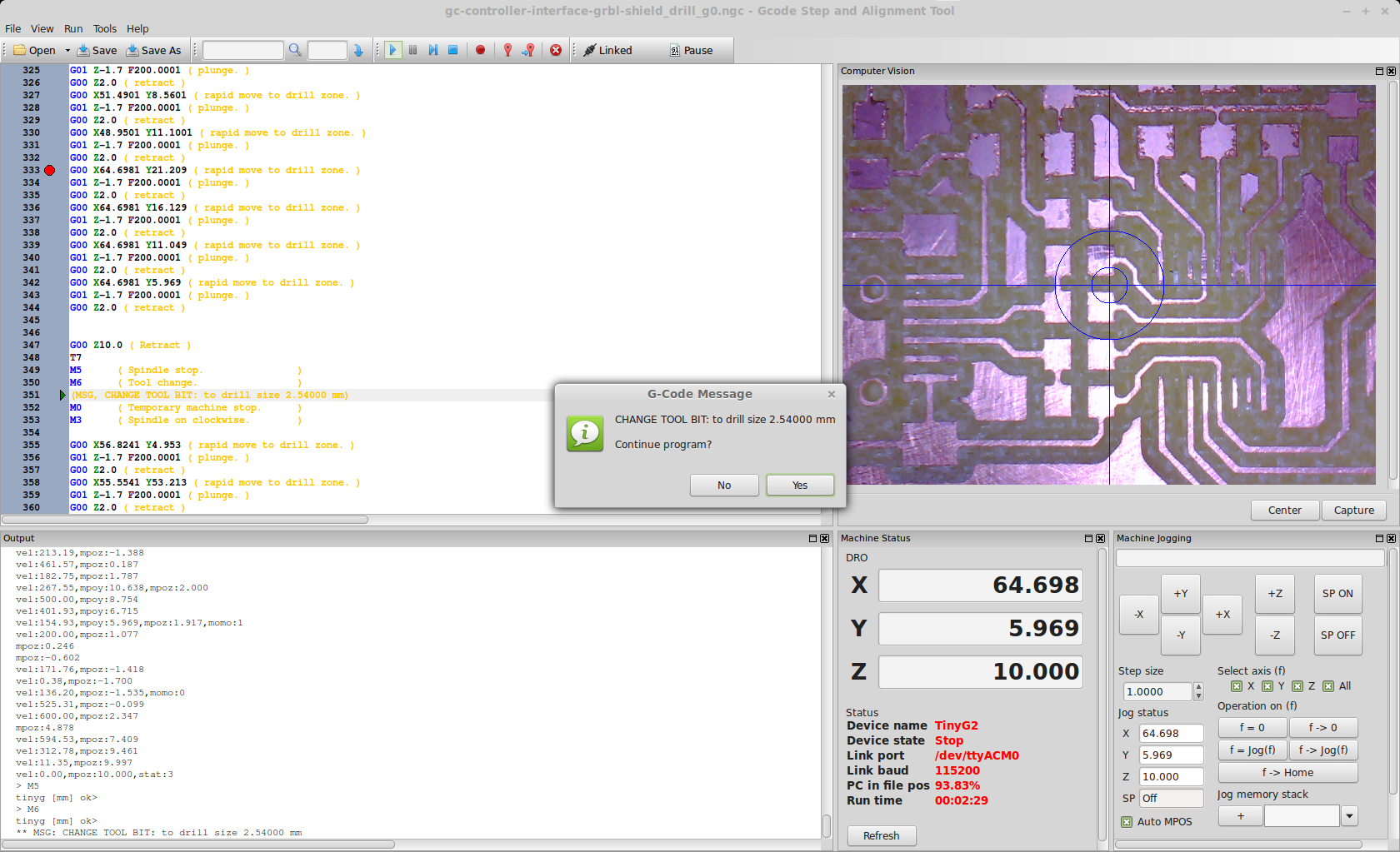Toggle the Auto MPOS checkbox
Screen dimensions: 1400x852
click(1127, 822)
